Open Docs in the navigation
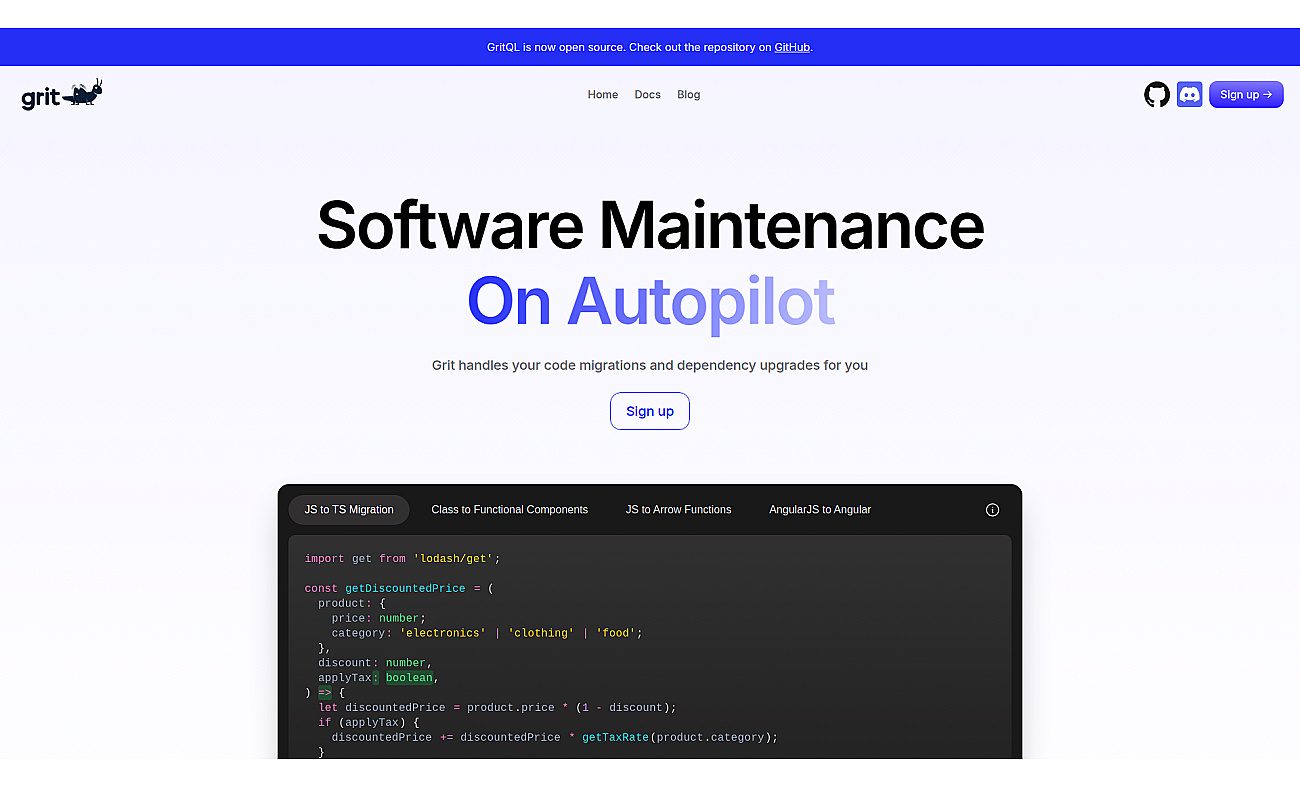The height and width of the screenshot is (788, 1300). click(x=648, y=95)
